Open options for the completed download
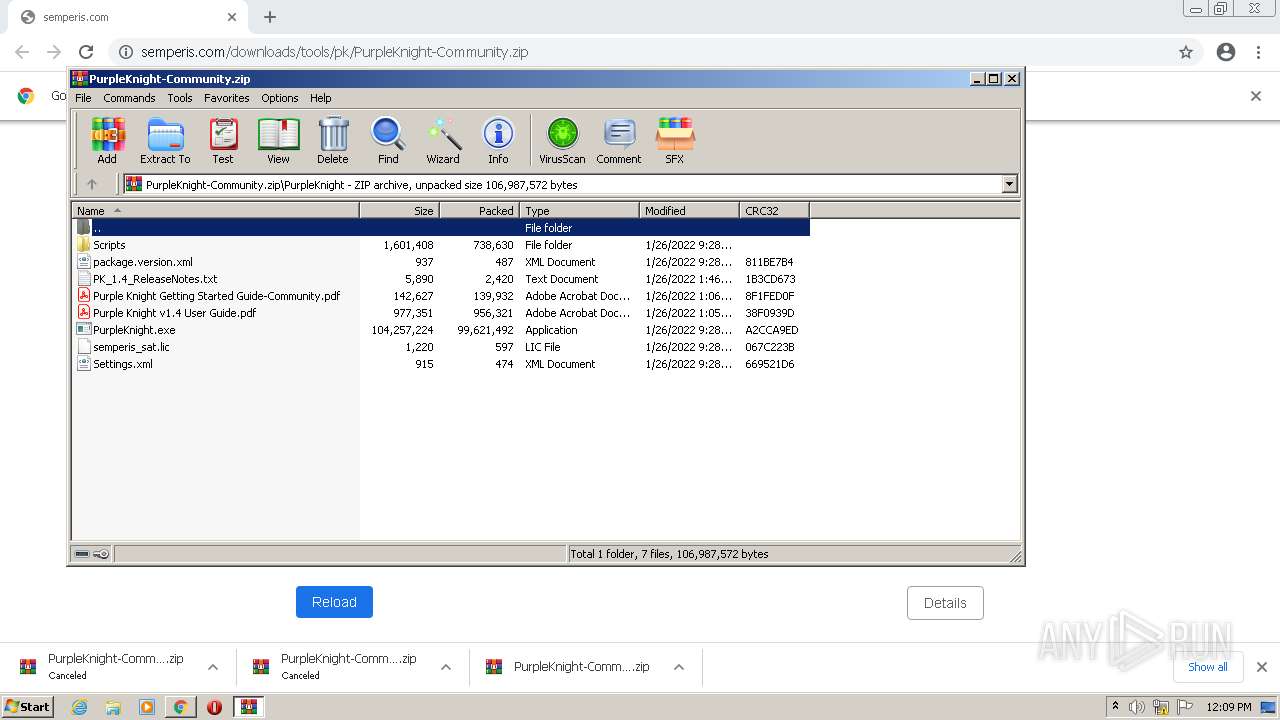Screen dimensions: 1280x720 coord(679,667)
